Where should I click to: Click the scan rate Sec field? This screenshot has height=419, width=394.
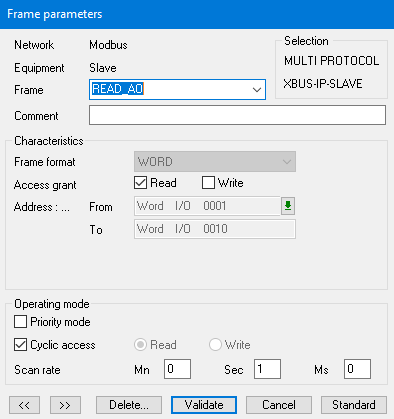pos(267,369)
